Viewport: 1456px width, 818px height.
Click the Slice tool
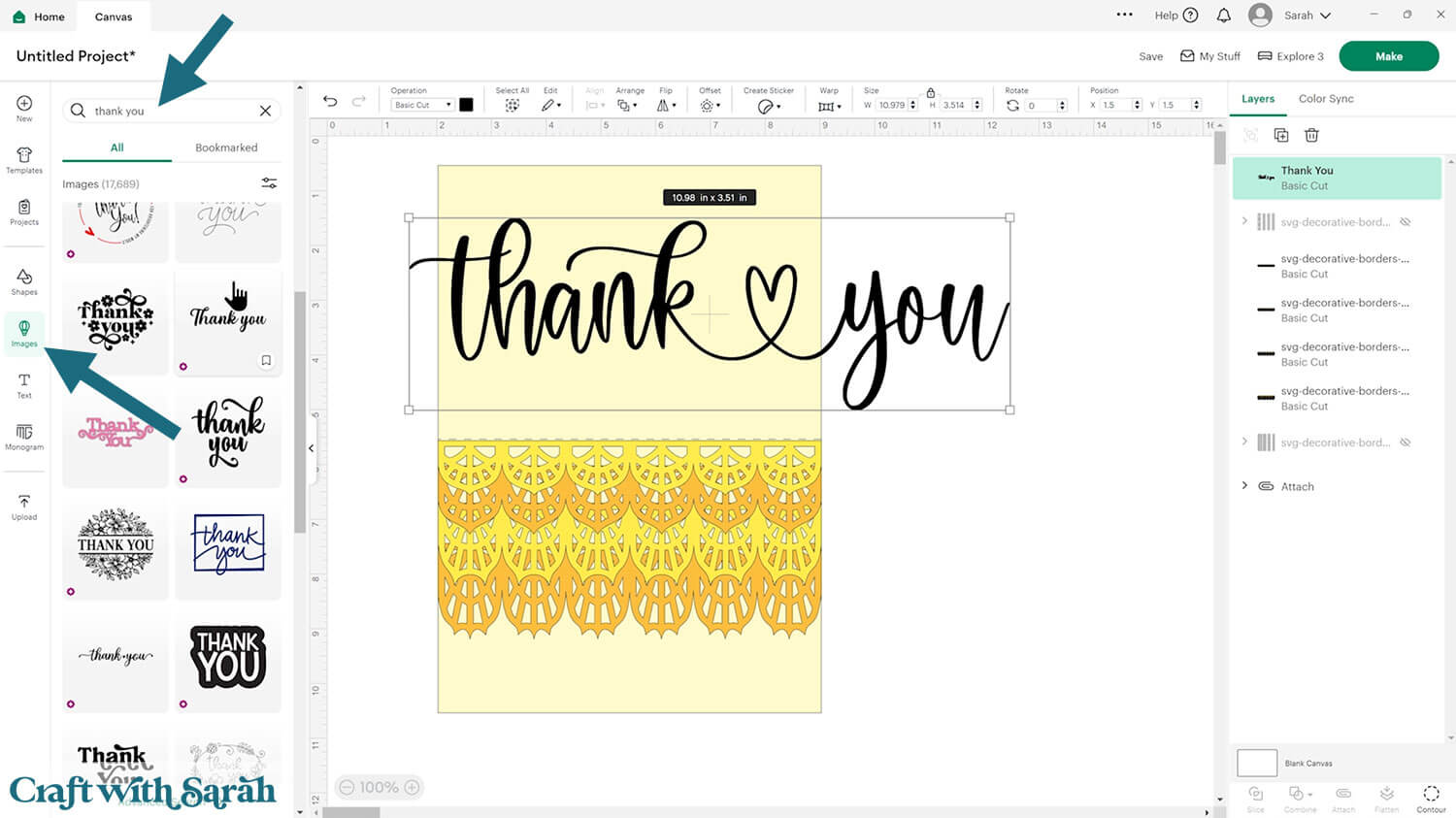[x=1255, y=799]
